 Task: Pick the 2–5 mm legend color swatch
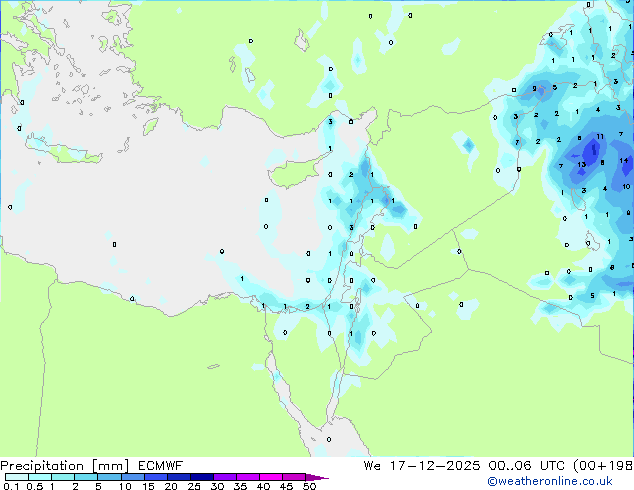[x=86, y=477]
